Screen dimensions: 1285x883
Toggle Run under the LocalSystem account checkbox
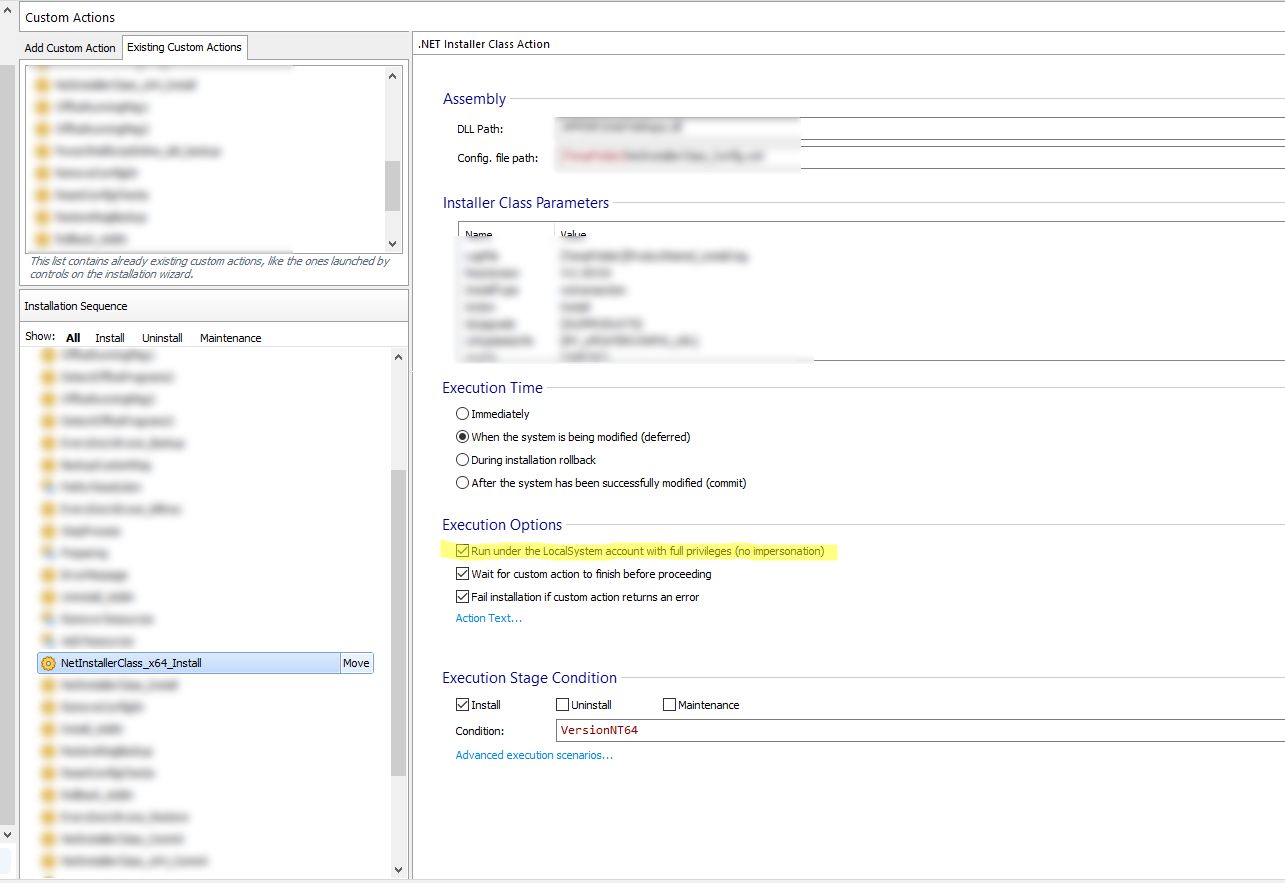[x=462, y=551]
